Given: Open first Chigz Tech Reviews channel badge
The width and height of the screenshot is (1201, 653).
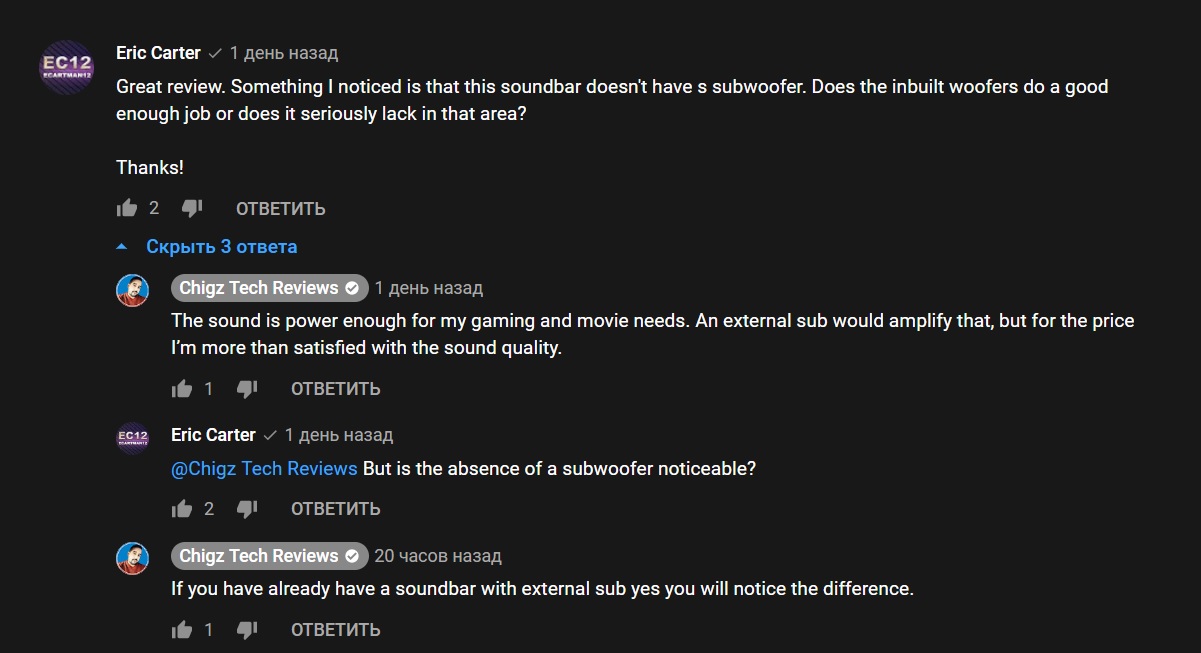Looking at the screenshot, I should (269, 288).
